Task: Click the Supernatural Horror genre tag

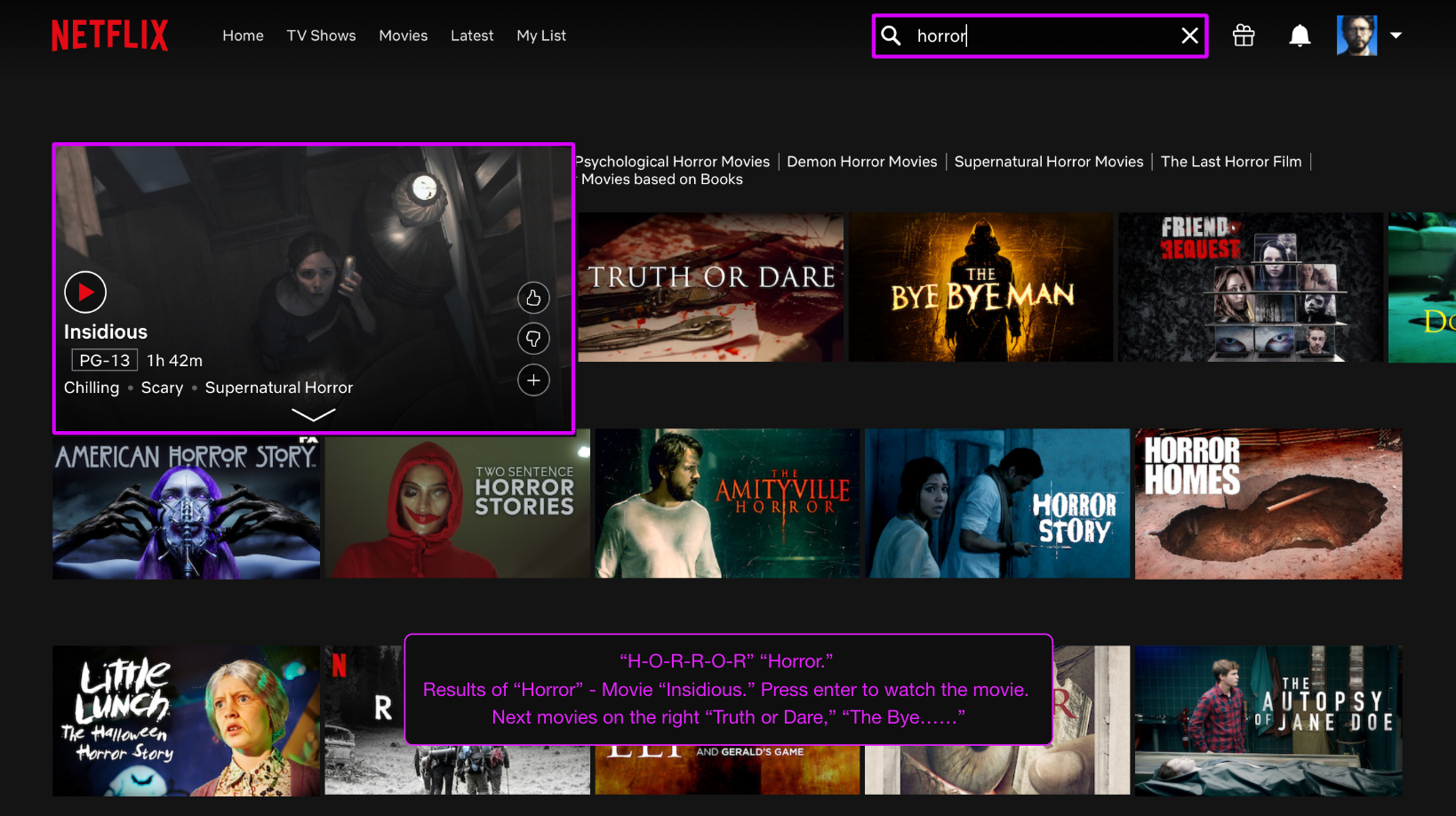Action: pyautogui.click(x=279, y=388)
